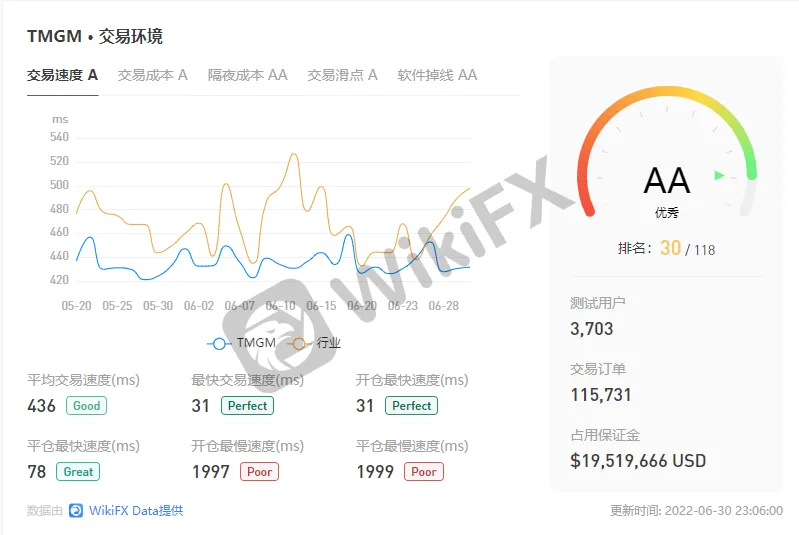Select the 交易速度 A tab

click(x=62, y=75)
